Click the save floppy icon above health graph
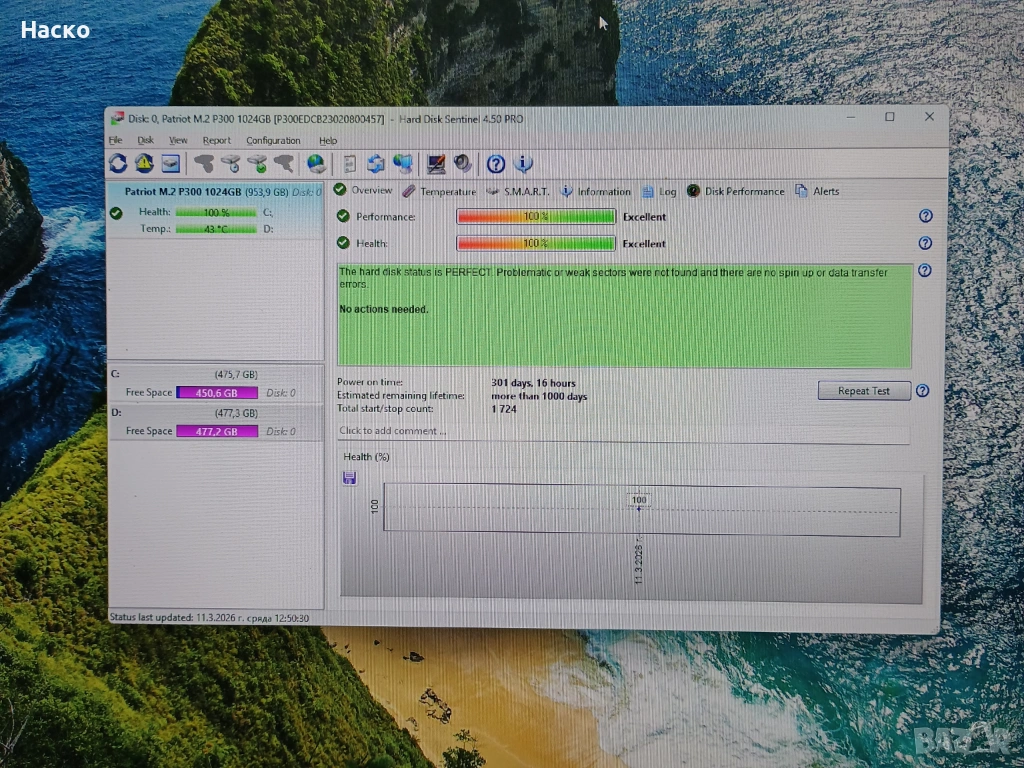 (x=349, y=478)
